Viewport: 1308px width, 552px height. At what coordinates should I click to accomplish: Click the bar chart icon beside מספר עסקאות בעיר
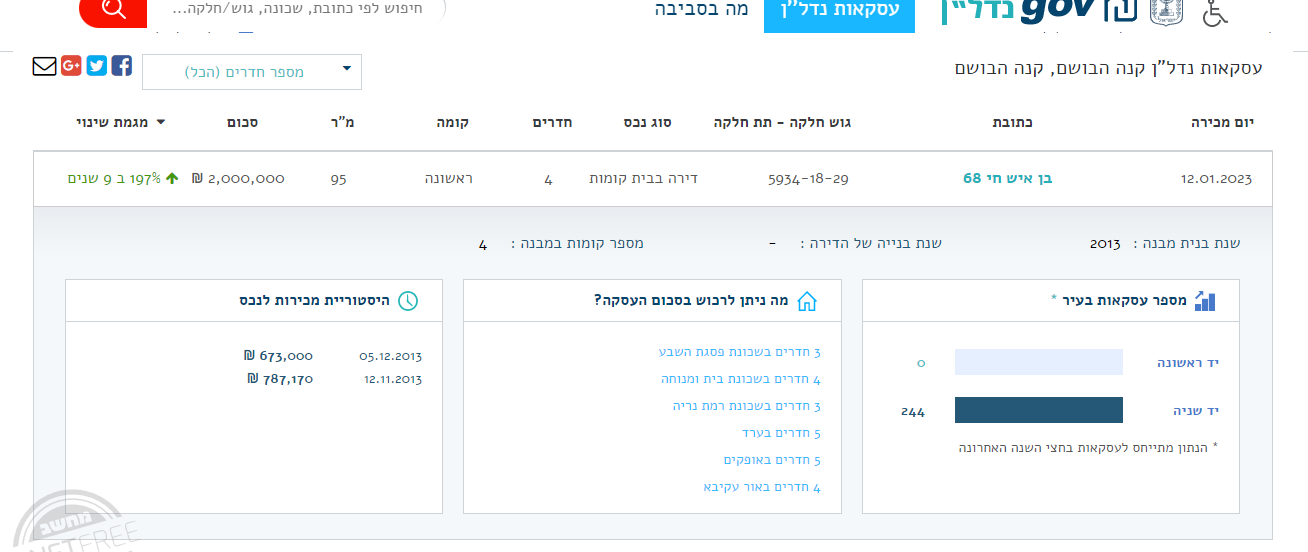(1205, 301)
